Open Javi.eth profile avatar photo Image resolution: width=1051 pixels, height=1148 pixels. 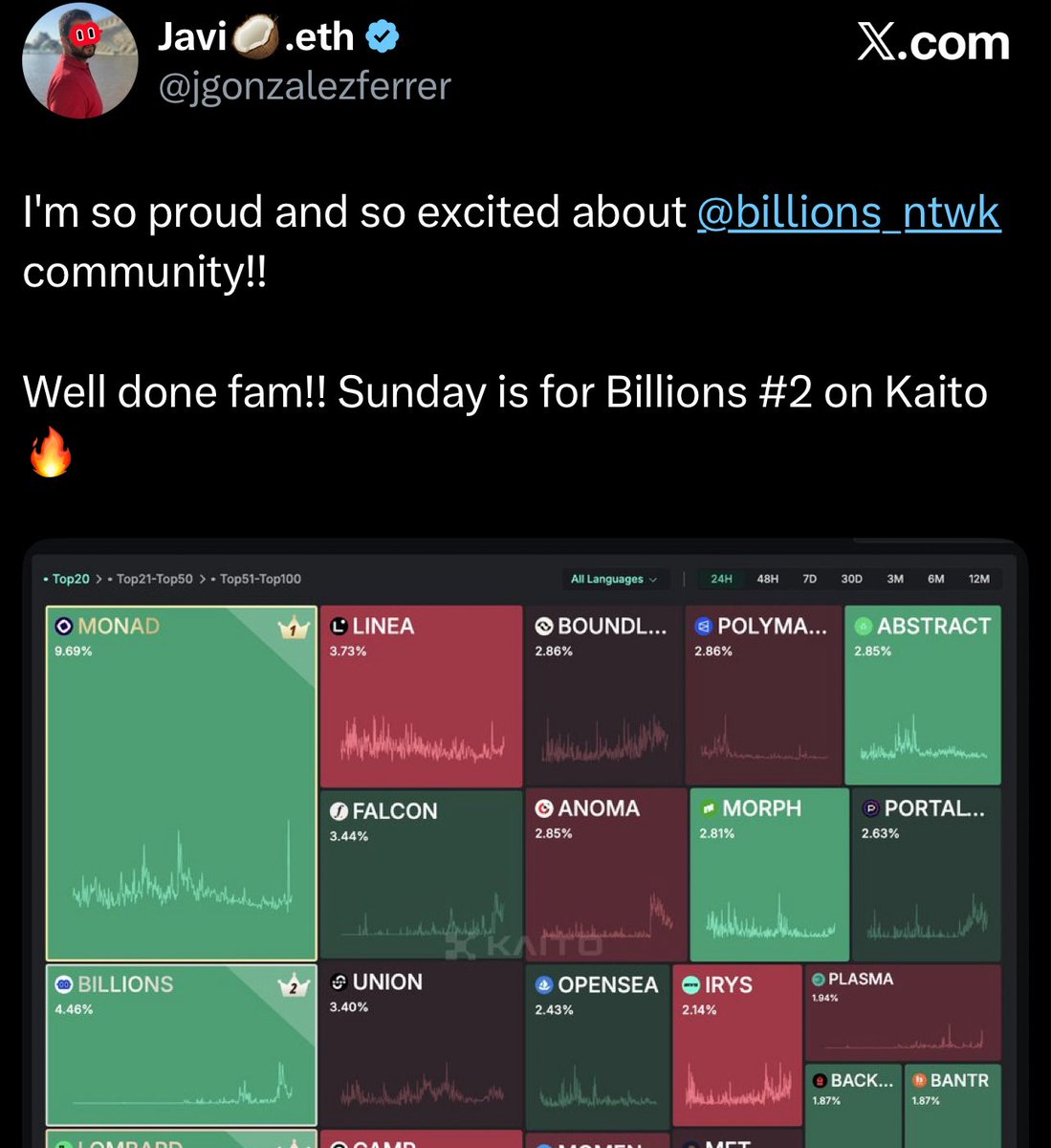(80, 61)
